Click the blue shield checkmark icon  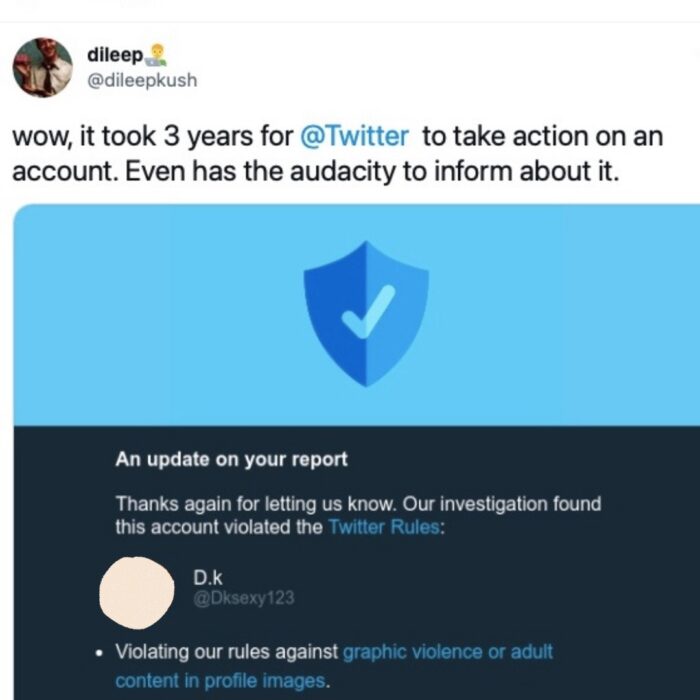366,313
